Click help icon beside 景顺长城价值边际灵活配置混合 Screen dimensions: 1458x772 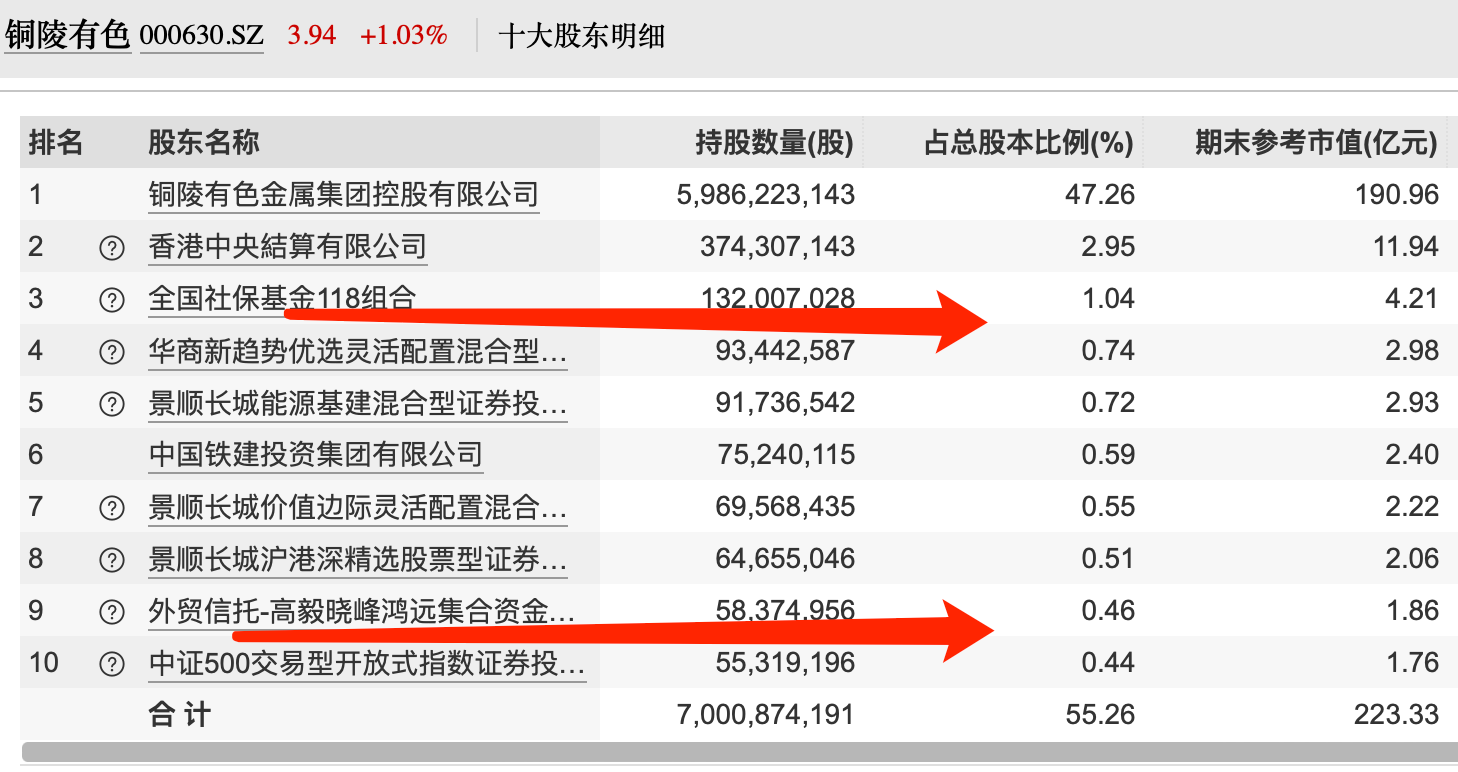pyautogui.click(x=112, y=507)
